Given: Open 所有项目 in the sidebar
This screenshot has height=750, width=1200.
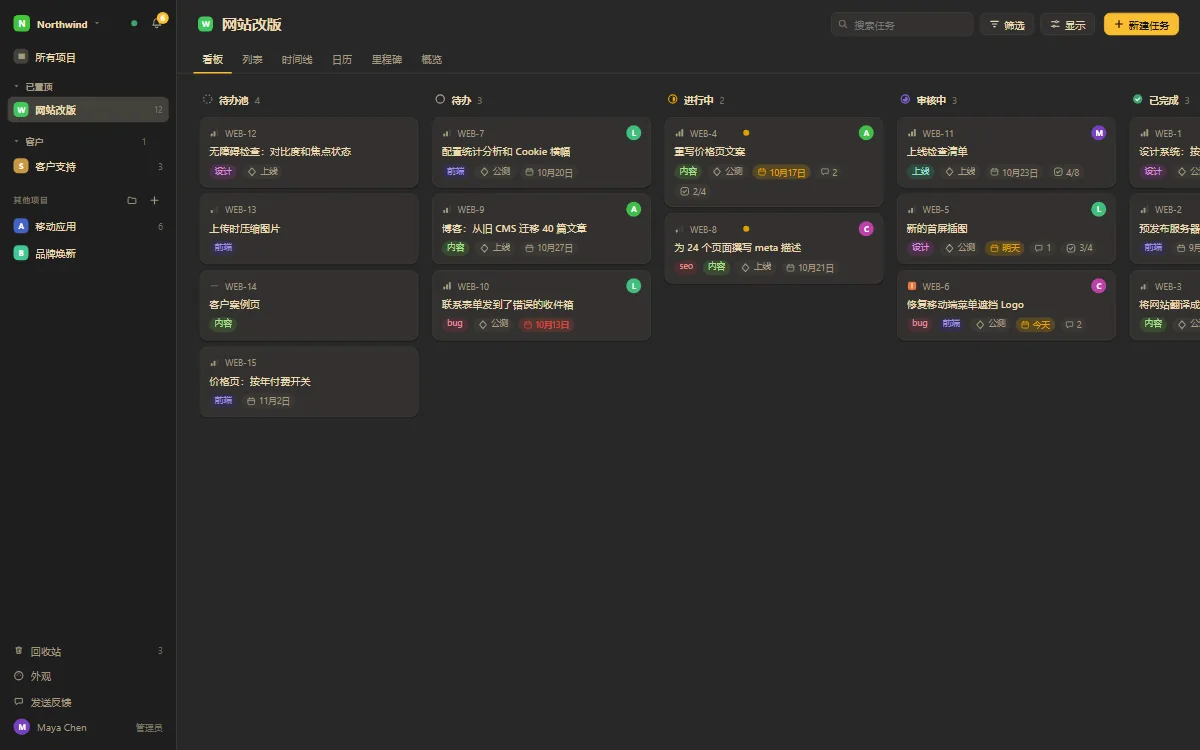Looking at the screenshot, I should point(88,57).
